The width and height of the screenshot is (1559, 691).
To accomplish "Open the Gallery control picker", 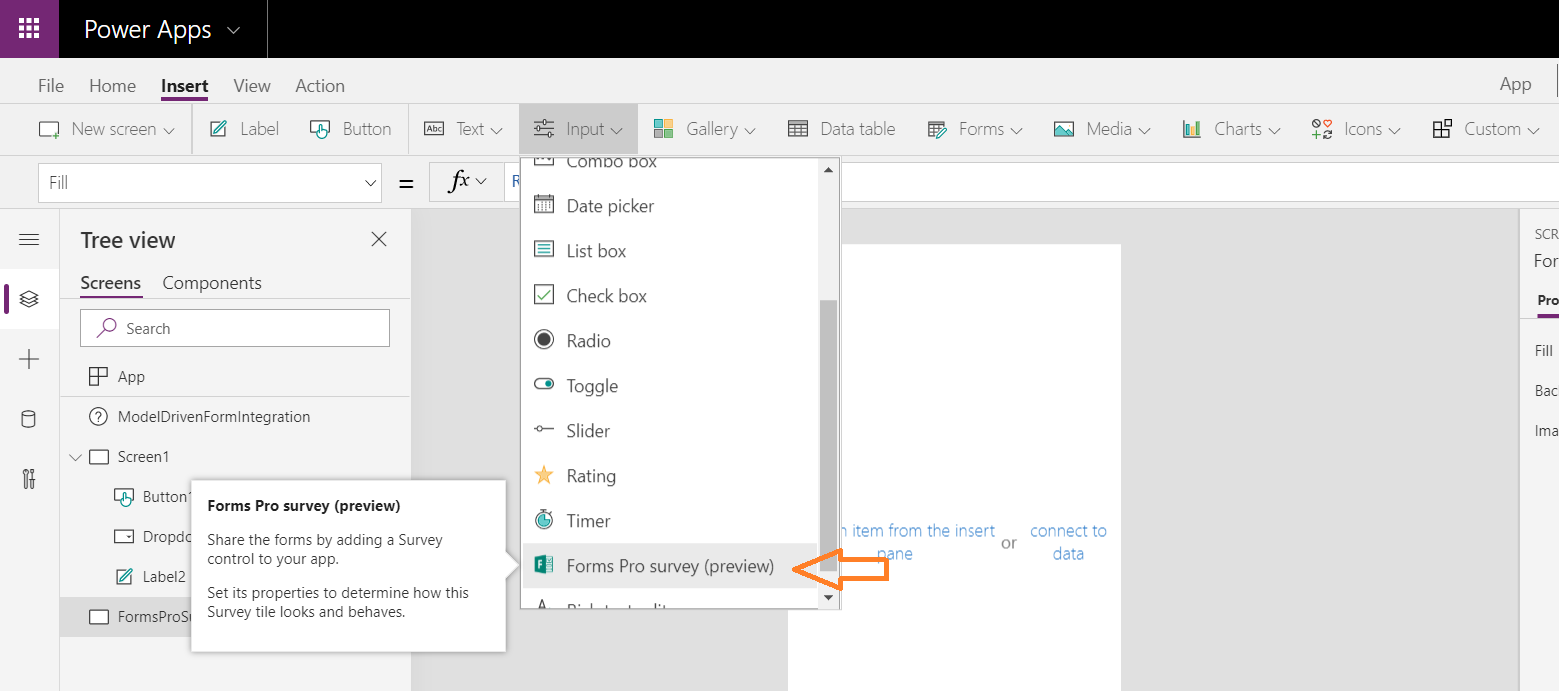I will [x=704, y=128].
